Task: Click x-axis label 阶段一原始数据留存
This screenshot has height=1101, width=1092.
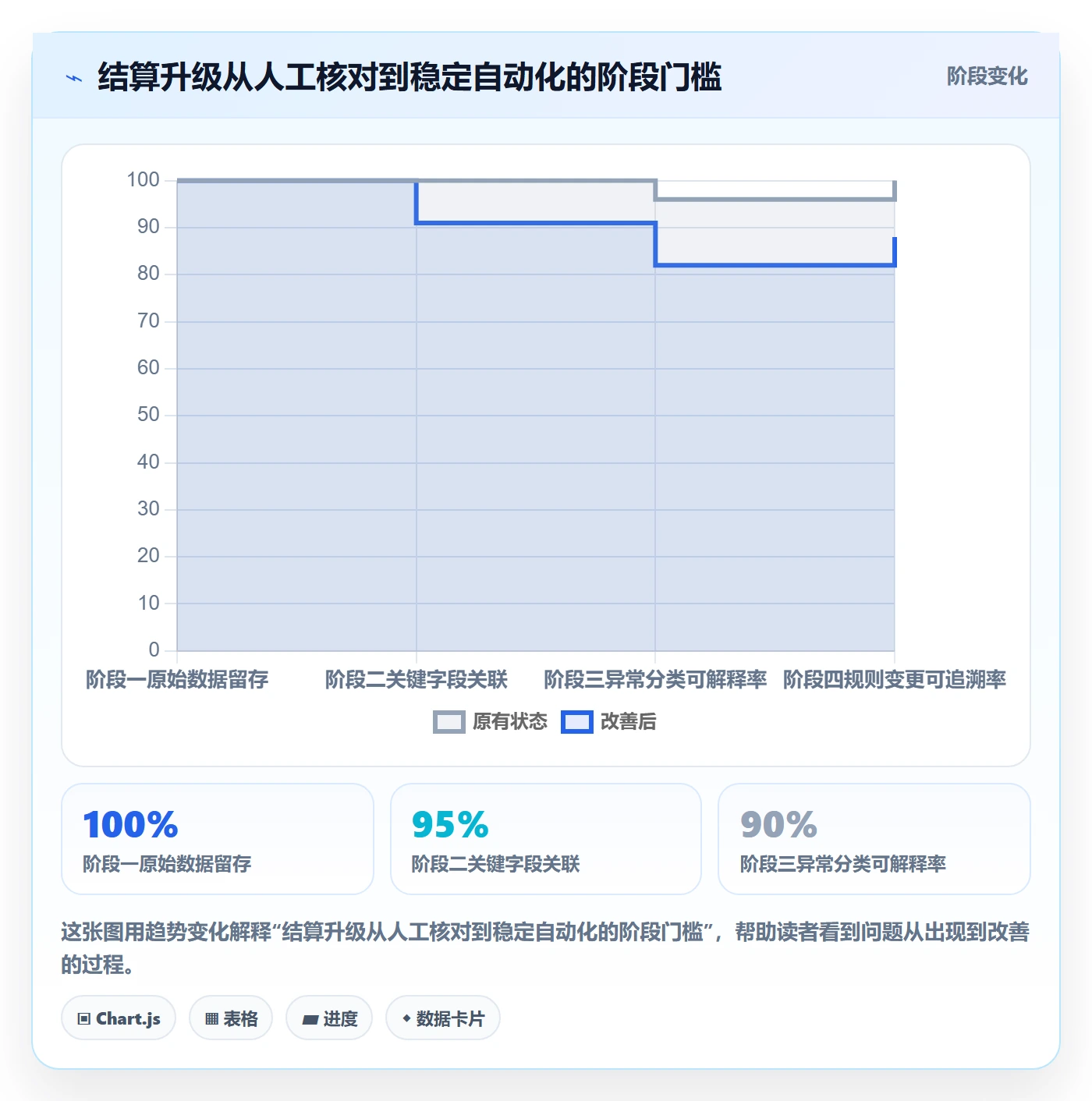Action: point(177,680)
